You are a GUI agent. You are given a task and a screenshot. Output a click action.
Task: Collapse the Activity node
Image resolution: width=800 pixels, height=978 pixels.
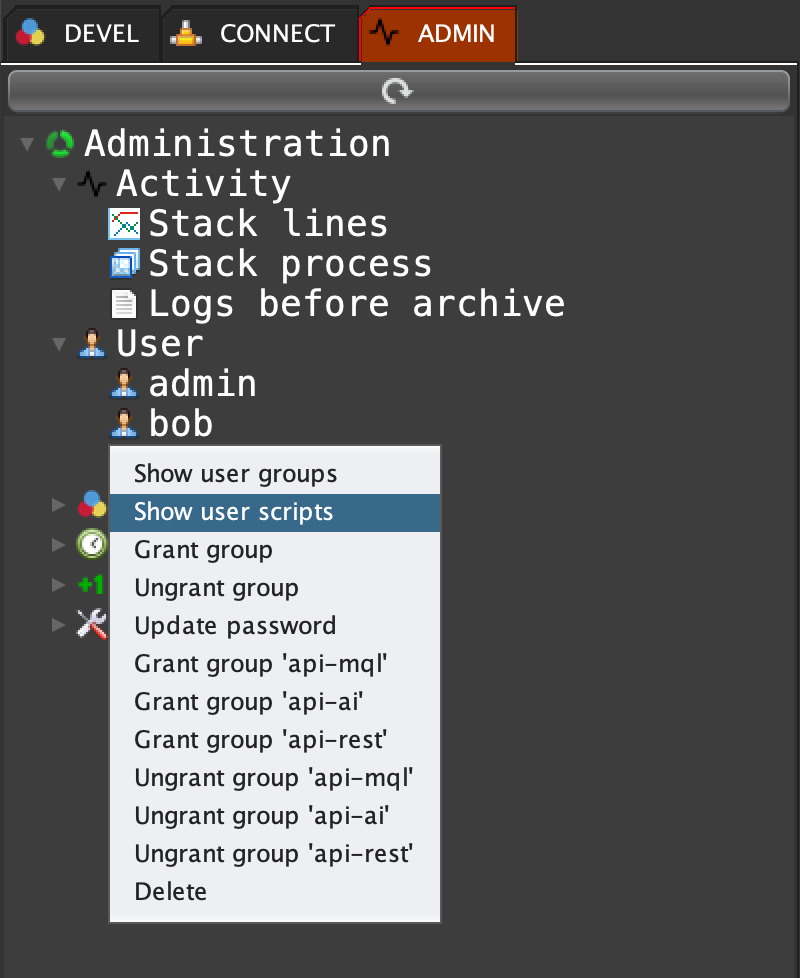(x=59, y=185)
